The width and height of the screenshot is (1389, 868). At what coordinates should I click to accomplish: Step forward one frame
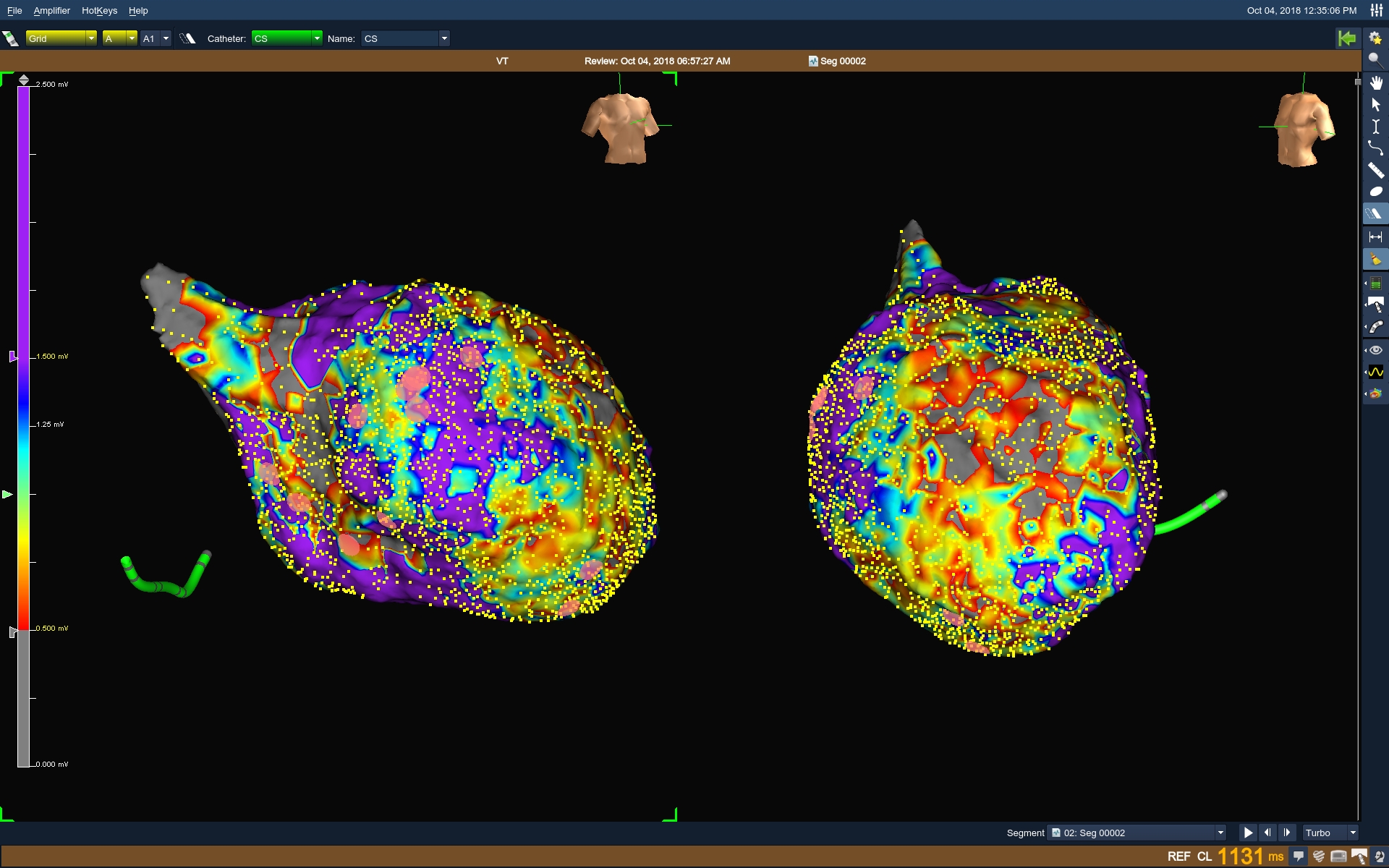pos(1286,833)
